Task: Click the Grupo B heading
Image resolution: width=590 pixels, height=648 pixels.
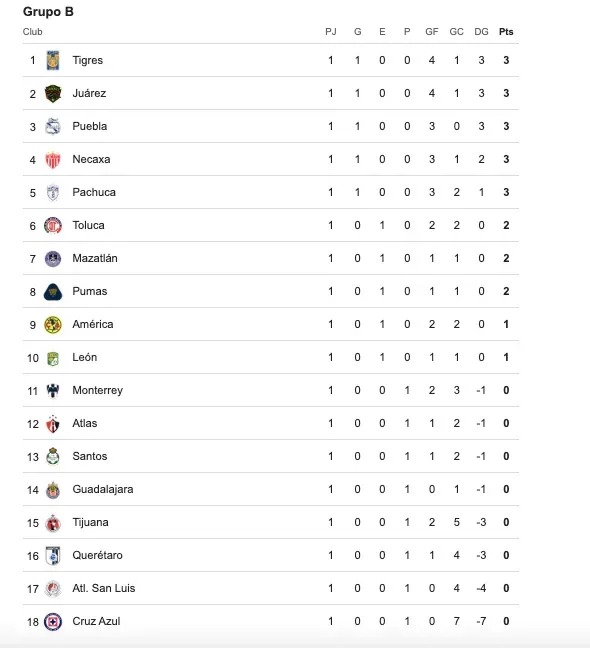Action: [48, 12]
